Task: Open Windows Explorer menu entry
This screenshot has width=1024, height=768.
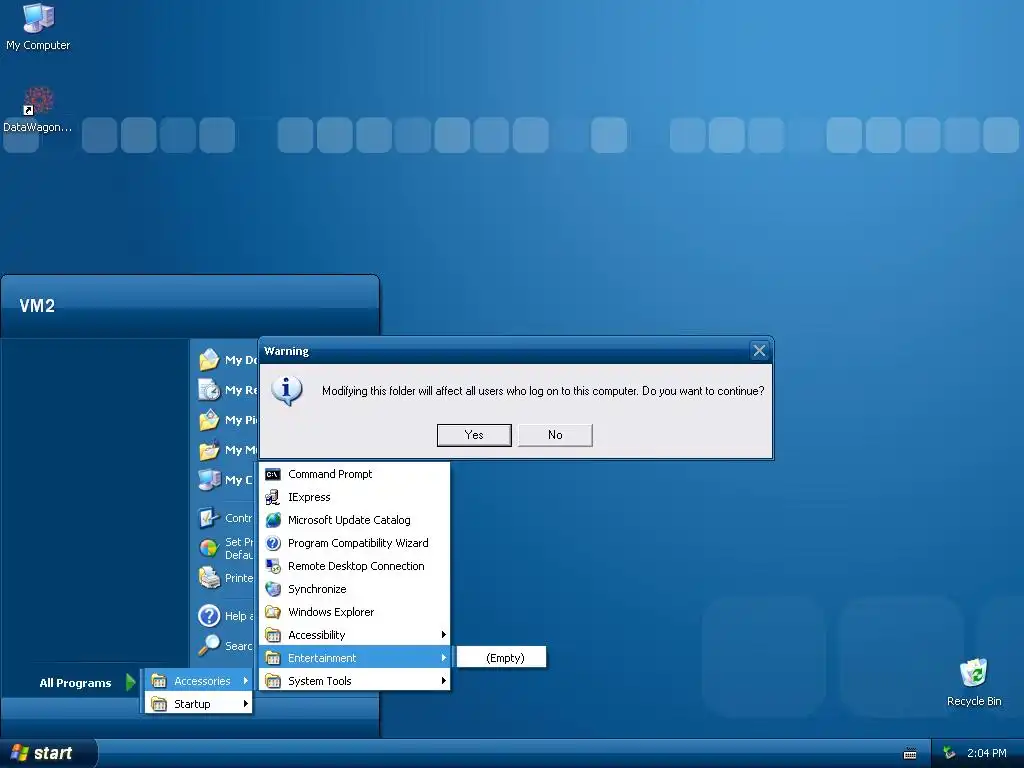Action: coord(355,612)
